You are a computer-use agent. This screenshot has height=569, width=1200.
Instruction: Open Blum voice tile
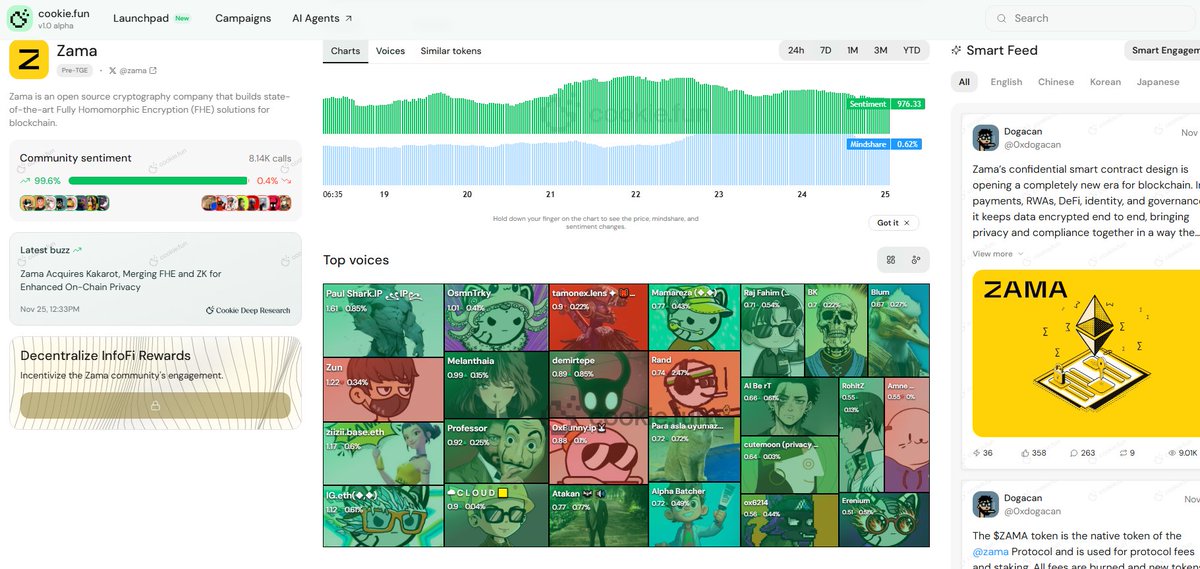[898, 330]
